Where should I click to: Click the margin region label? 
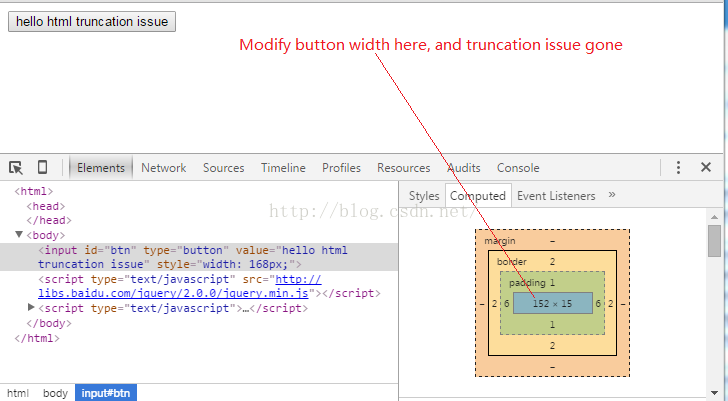point(500,241)
